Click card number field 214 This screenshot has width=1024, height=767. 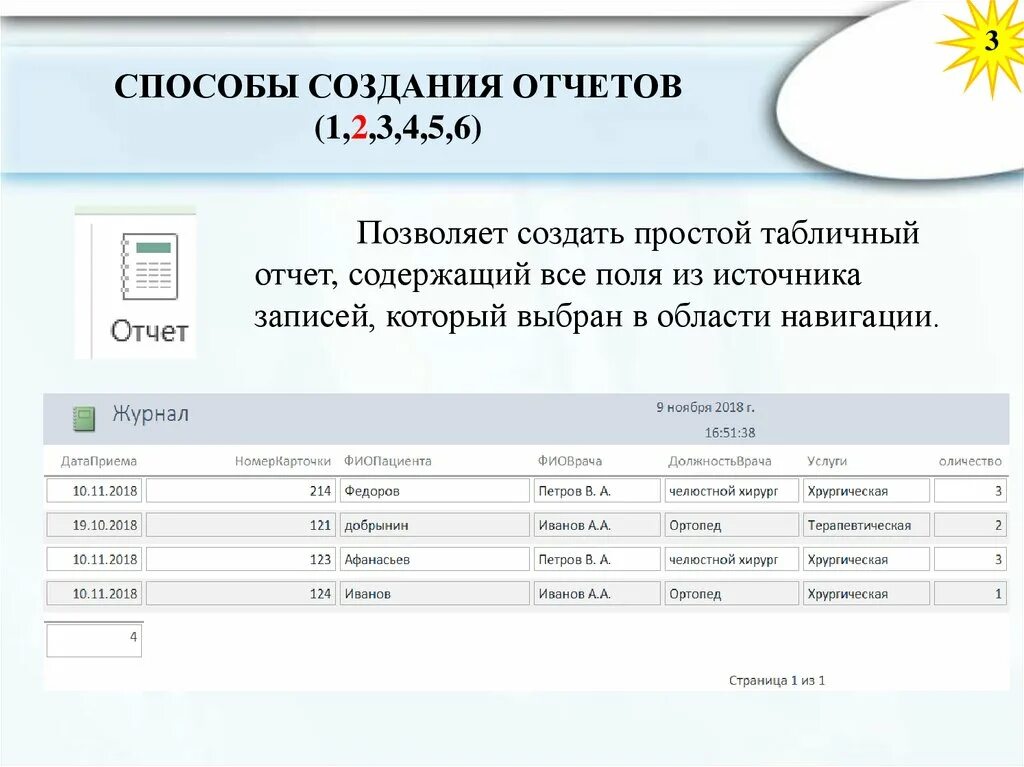coord(240,491)
